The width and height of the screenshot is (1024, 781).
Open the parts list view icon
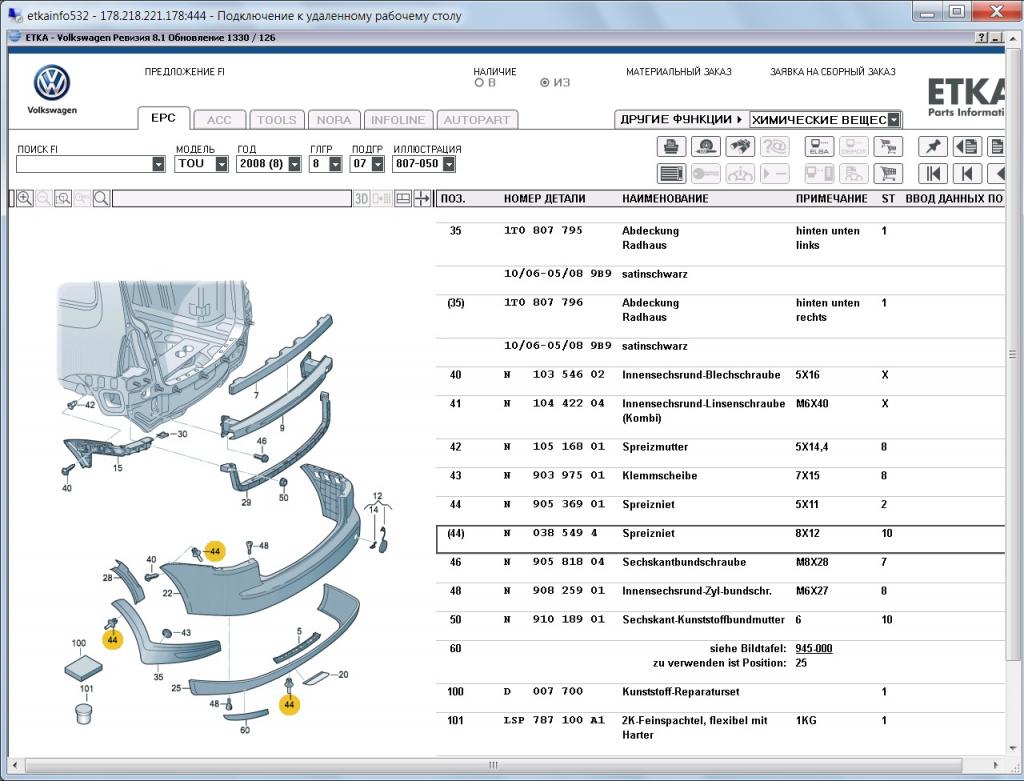(671, 174)
